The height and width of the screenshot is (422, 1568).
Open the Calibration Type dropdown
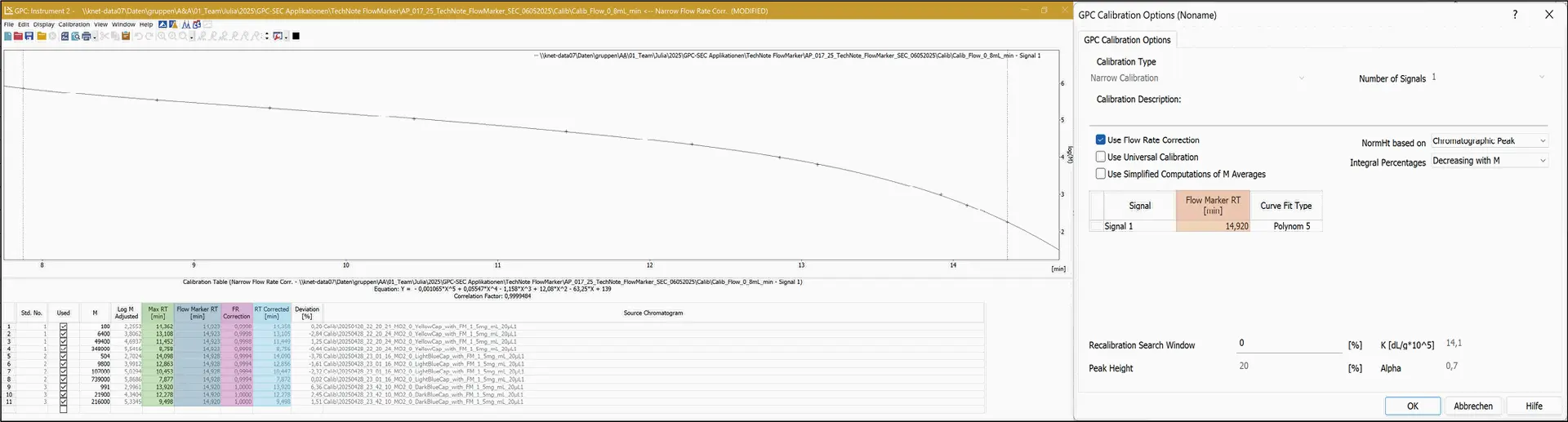pyautogui.click(x=1302, y=78)
